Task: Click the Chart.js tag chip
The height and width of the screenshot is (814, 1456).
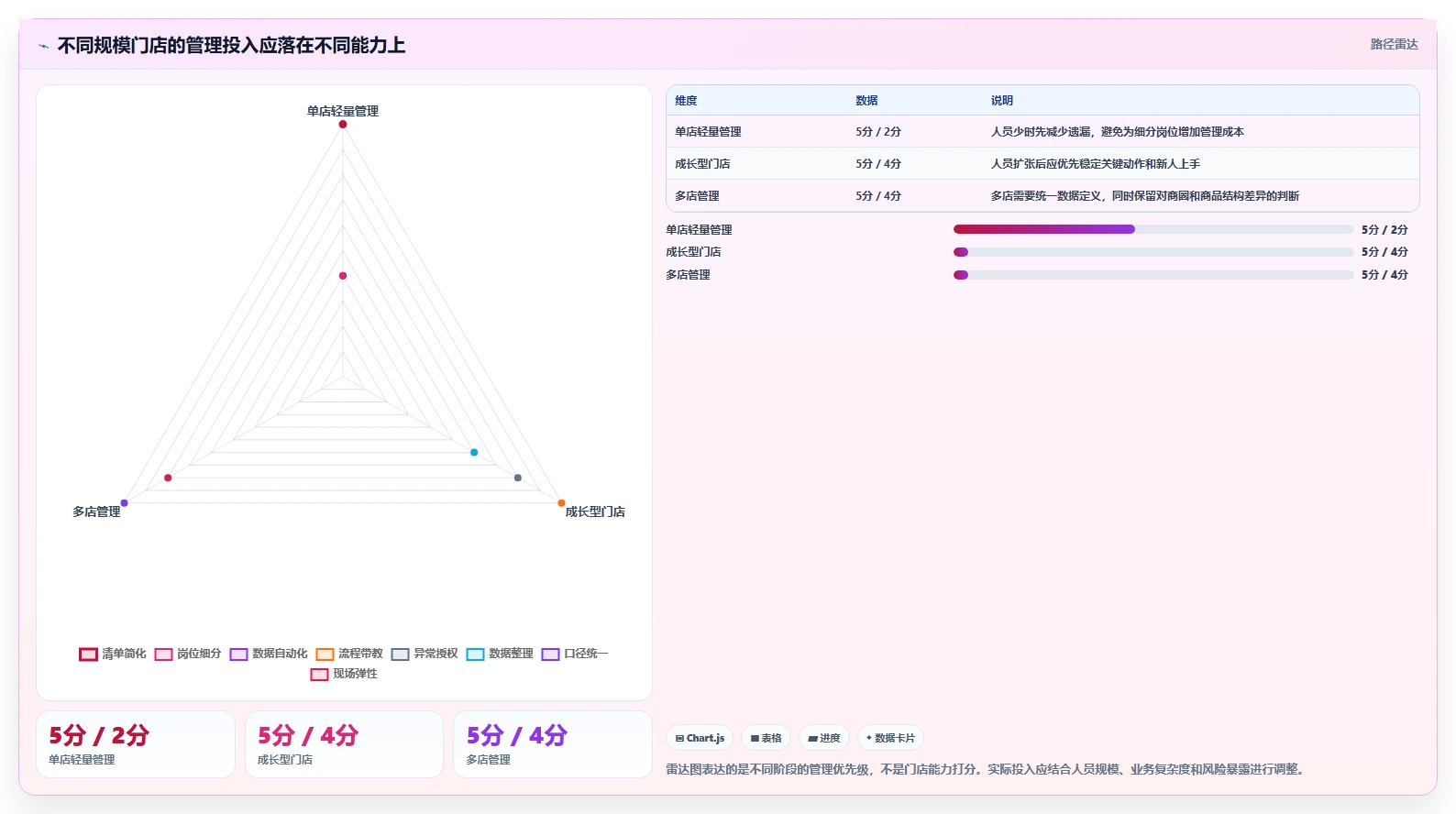Action: coord(700,738)
